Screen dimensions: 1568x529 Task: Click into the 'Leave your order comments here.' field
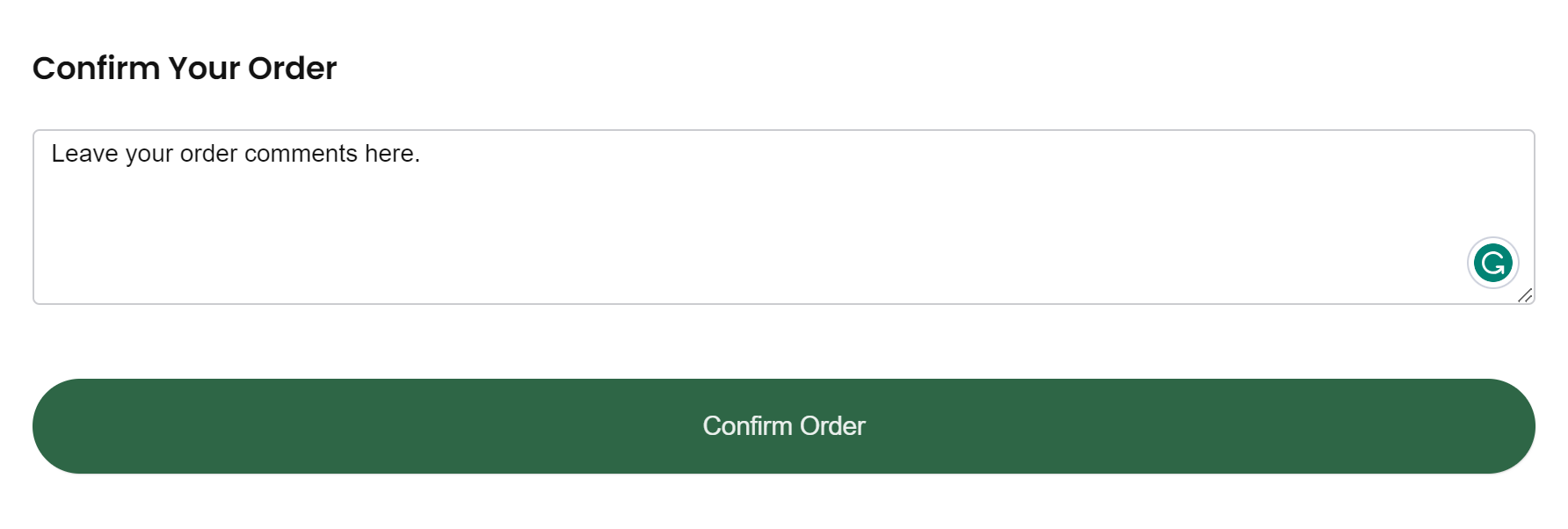click(x=784, y=217)
